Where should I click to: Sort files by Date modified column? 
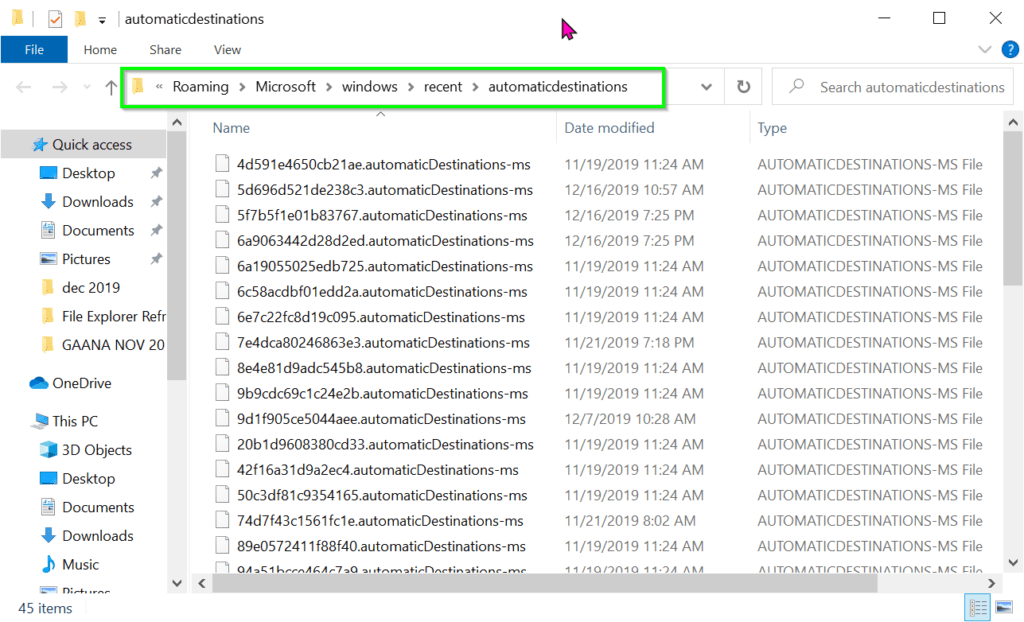point(612,128)
